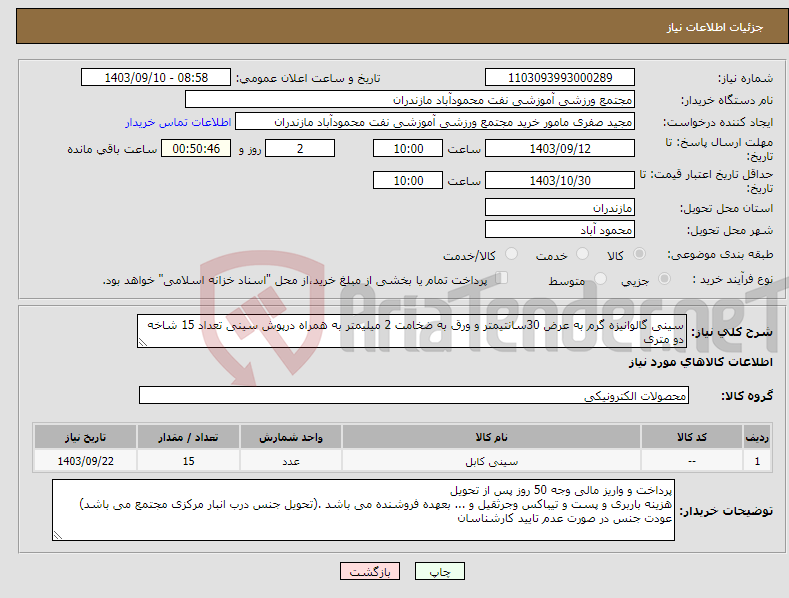Viewport: 789px width, 598px height.
Task: Click the announcement date field 1403/09/10 - 08:58
Action: point(156,78)
